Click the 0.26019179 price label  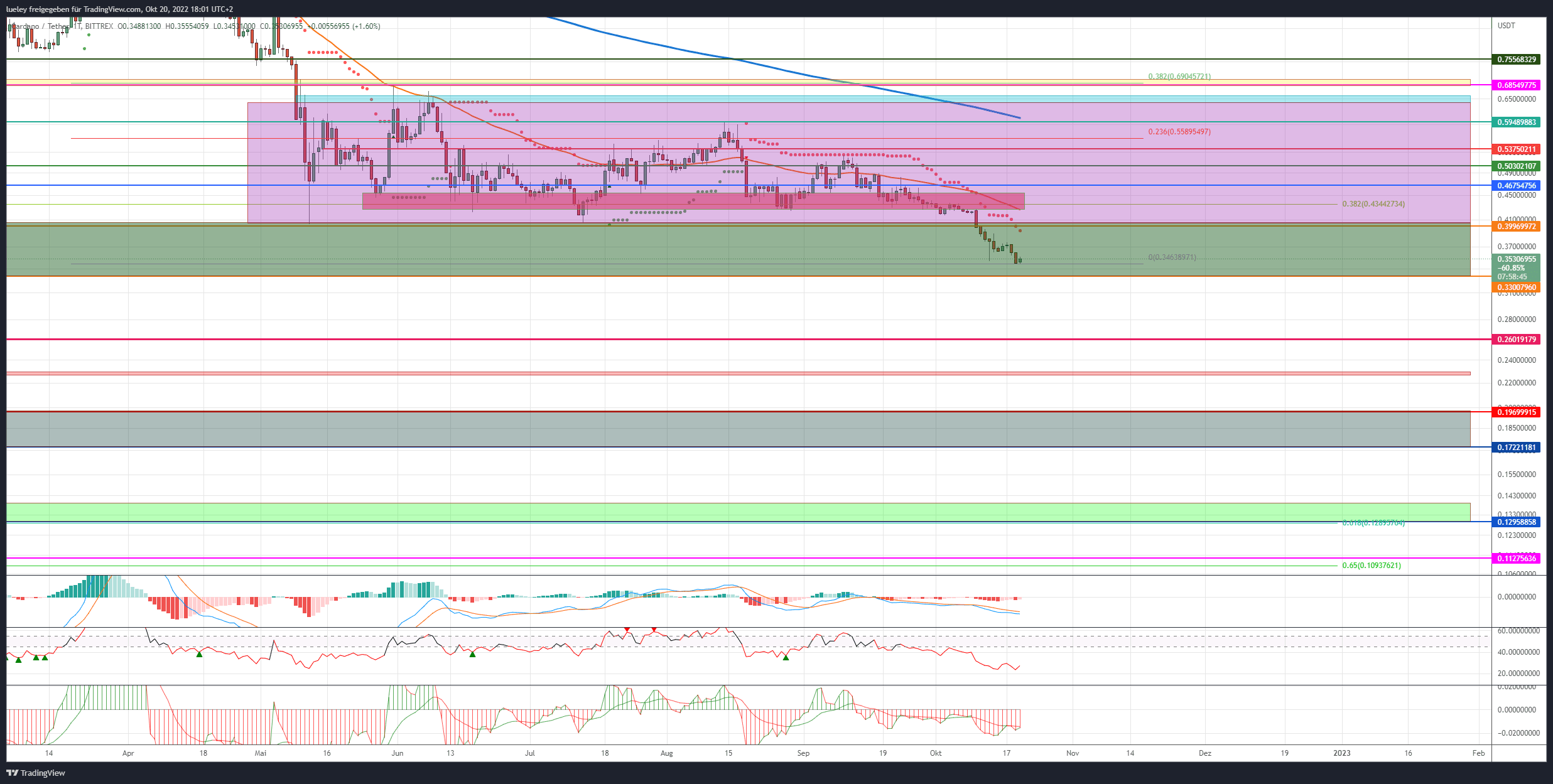point(1517,340)
